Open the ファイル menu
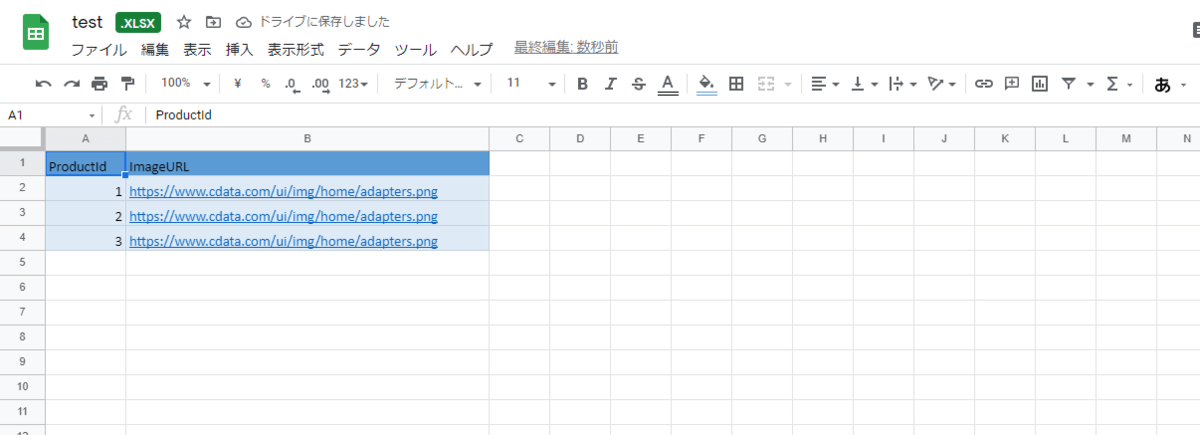This screenshot has height=435, width=1200. (99, 49)
